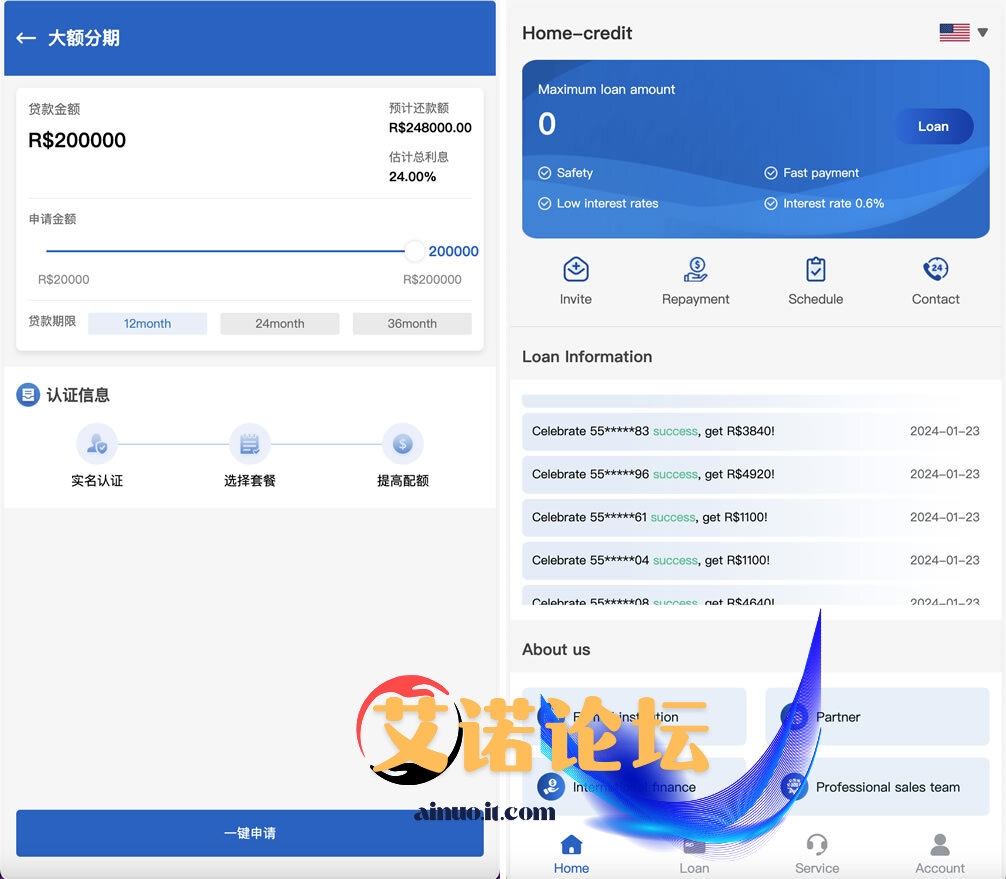Click the R$20000 minimum amount label

(x=64, y=279)
